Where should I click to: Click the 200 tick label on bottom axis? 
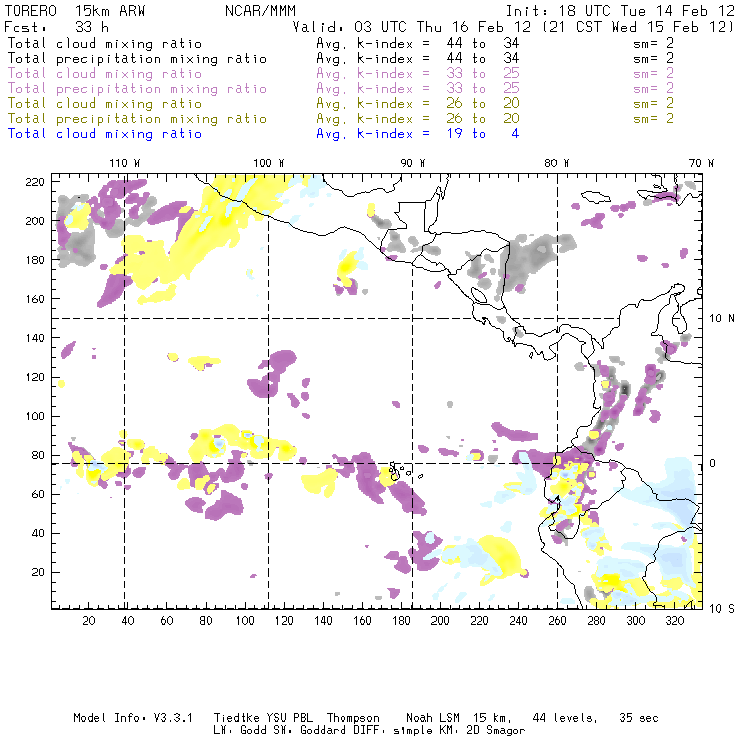point(440,621)
